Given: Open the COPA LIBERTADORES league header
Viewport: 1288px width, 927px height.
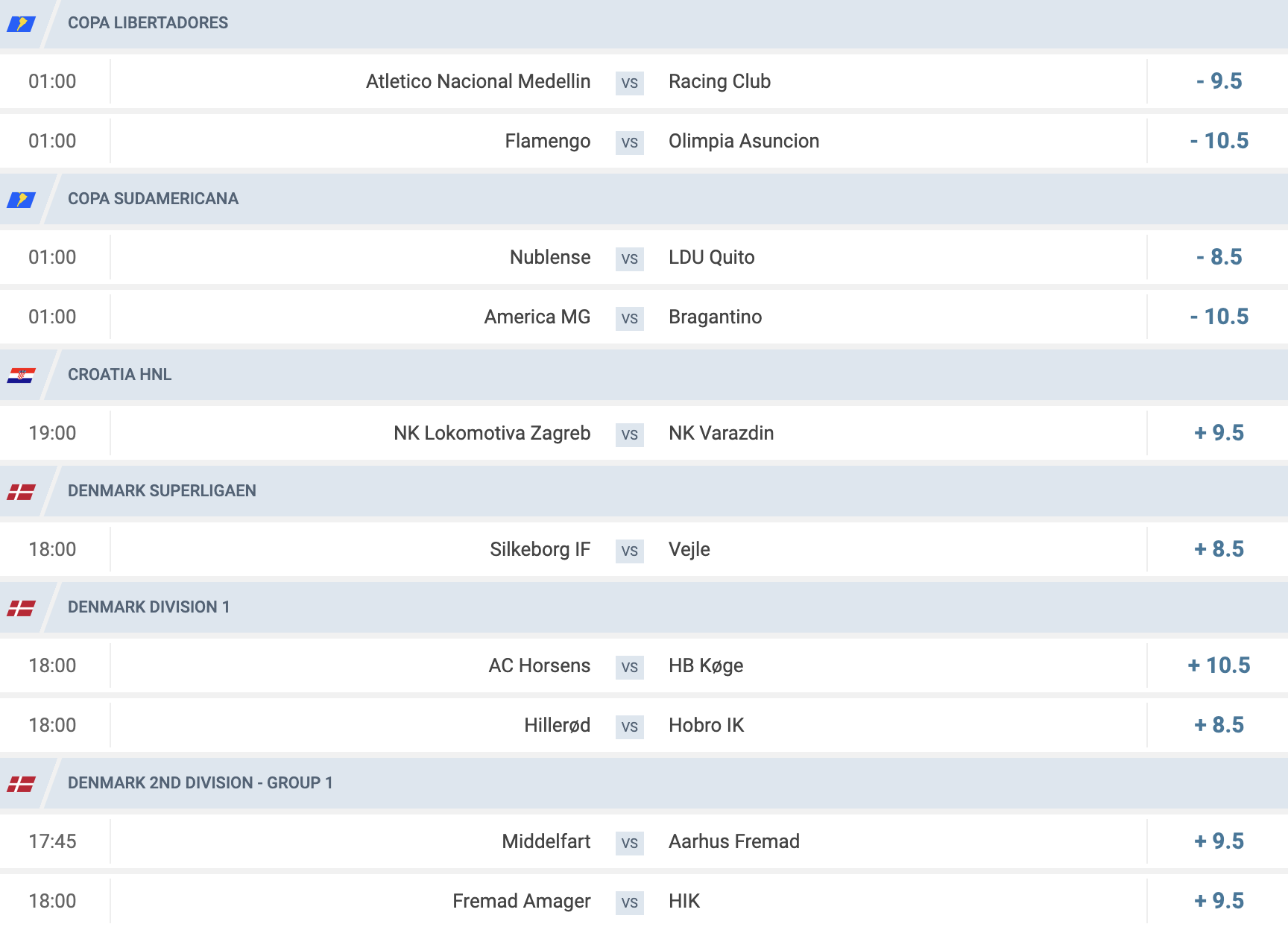Looking at the screenshot, I should tap(148, 23).
